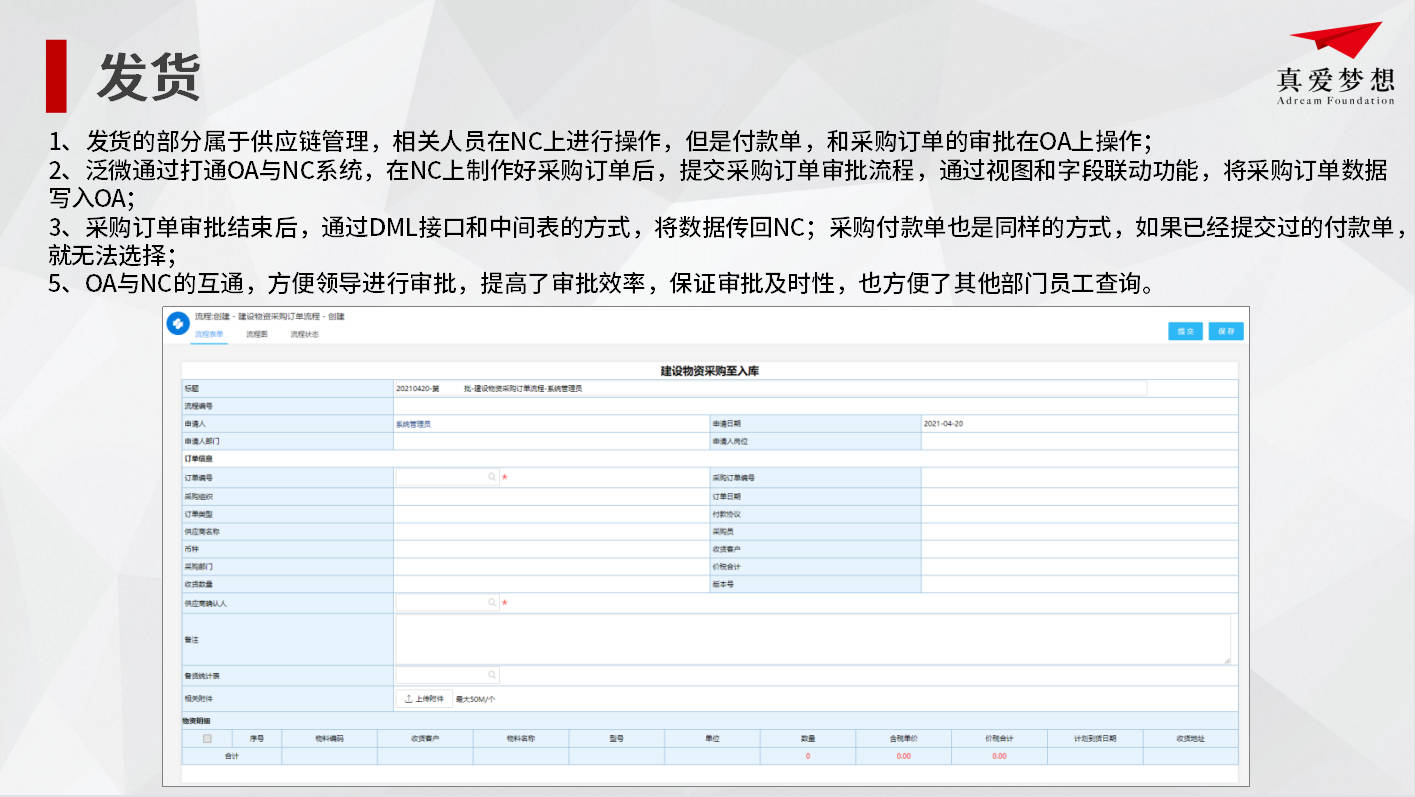Click the 付款协议 field label
The width and height of the screenshot is (1415, 797).
coord(726,514)
